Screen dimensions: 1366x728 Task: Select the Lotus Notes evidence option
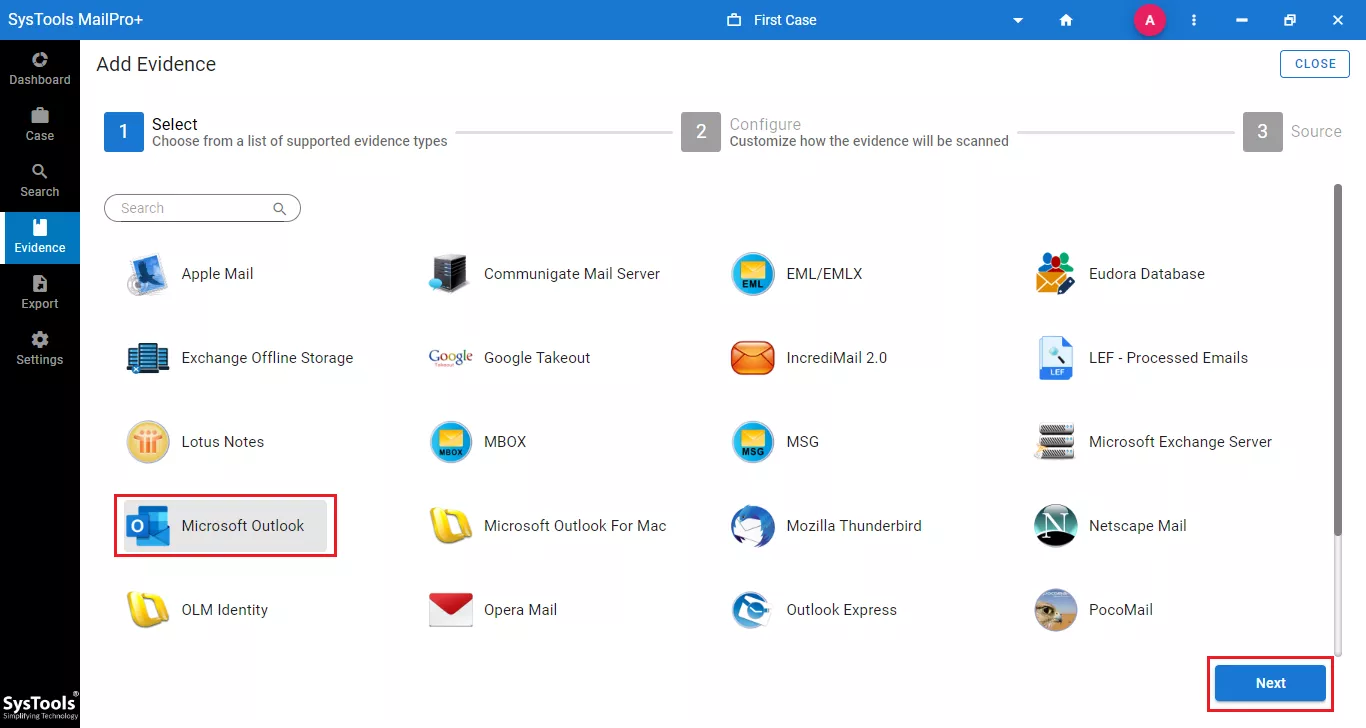pos(222,441)
